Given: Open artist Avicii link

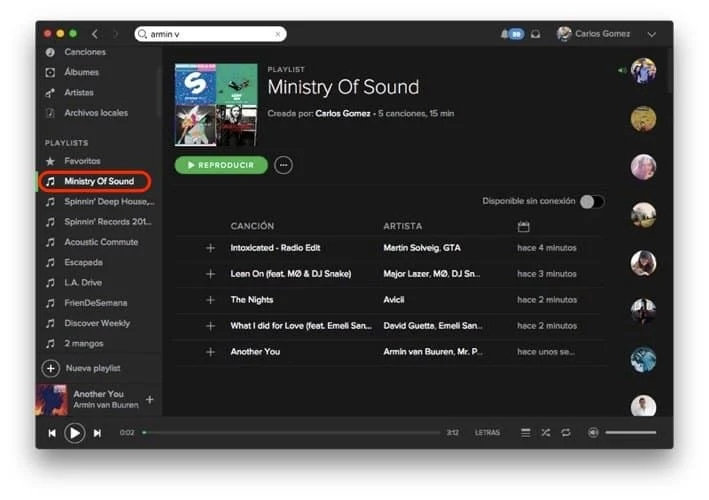Looking at the screenshot, I should [394, 300].
